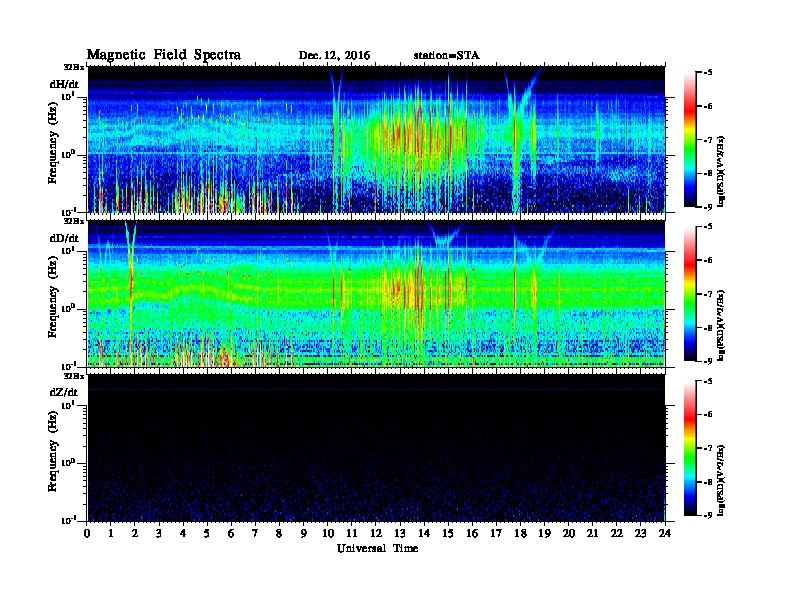Click the "dD/dt" panel label
Image resolution: width=792 pixels, height=612 pixels.
pyautogui.click(x=64, y=238)
